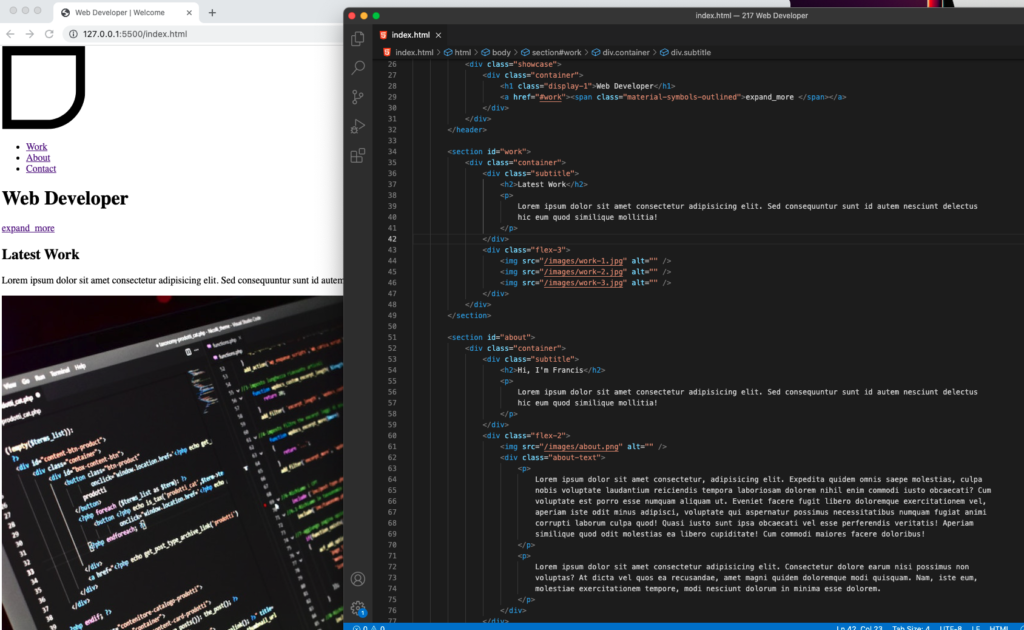
Task: Click the div class="flex-3" line in code
Action: coord(526,250)
